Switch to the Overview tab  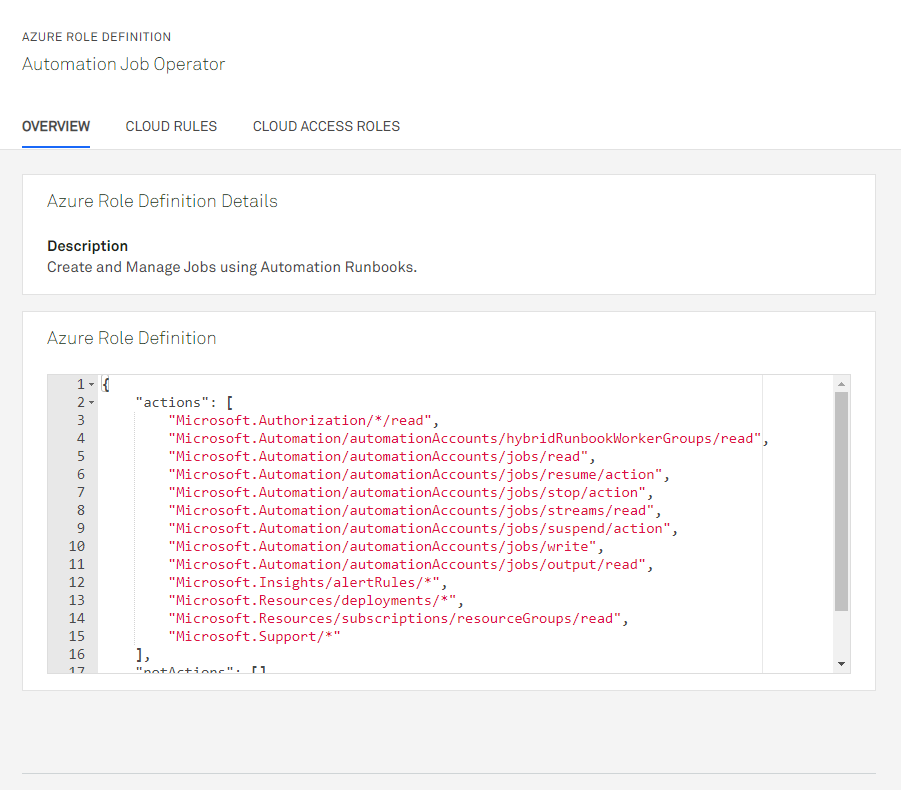[56, 126]
